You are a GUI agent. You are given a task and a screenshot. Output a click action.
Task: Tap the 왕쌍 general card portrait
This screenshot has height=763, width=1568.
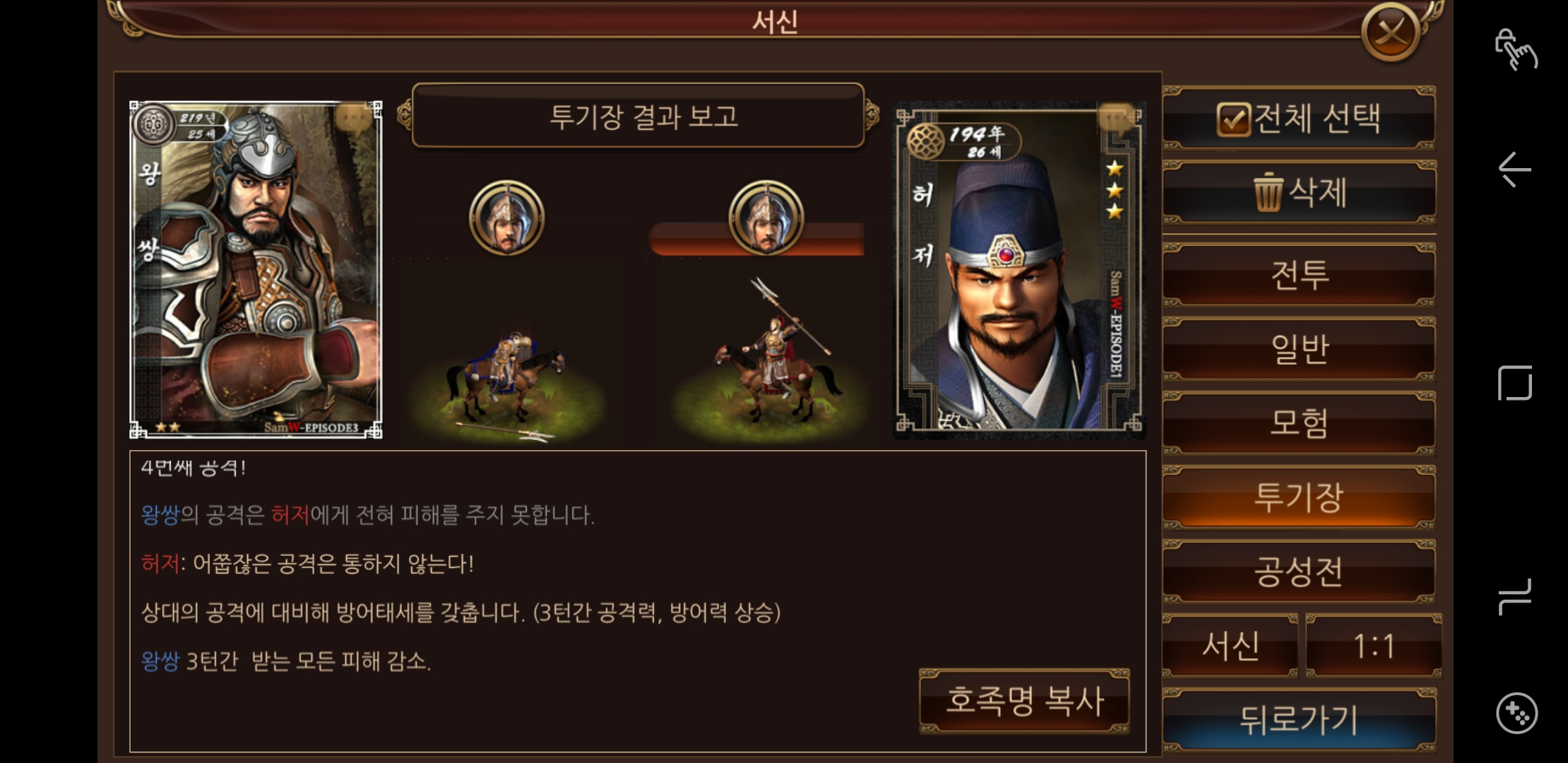coord(256,270)
